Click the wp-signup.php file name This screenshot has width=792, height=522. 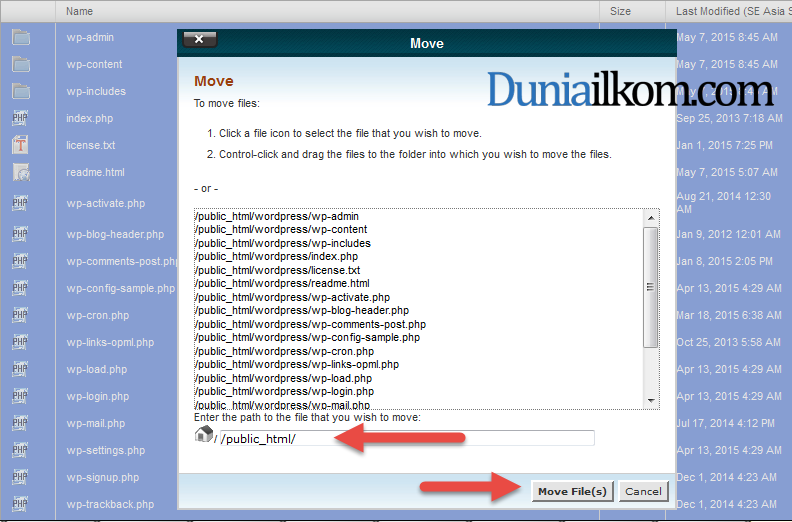click(103, 478)
